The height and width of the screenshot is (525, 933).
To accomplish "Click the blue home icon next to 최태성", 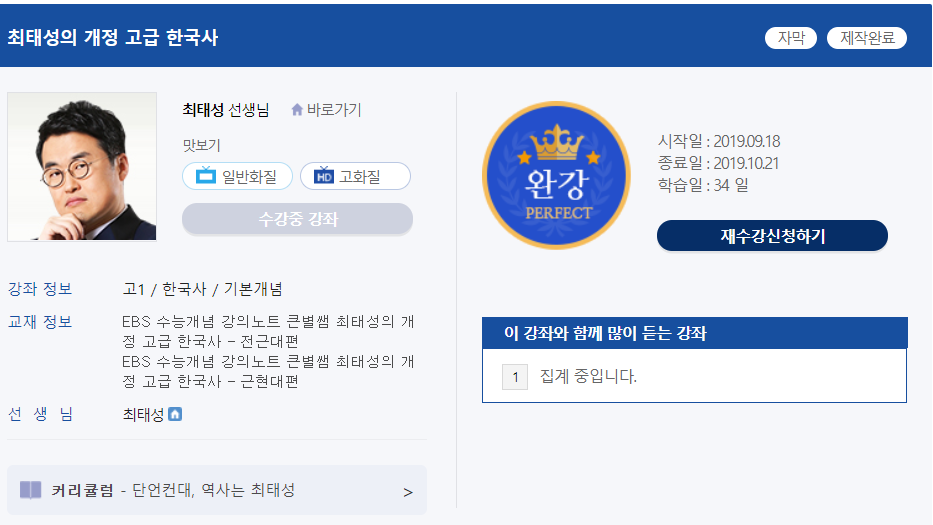I will tap(175, 414).
